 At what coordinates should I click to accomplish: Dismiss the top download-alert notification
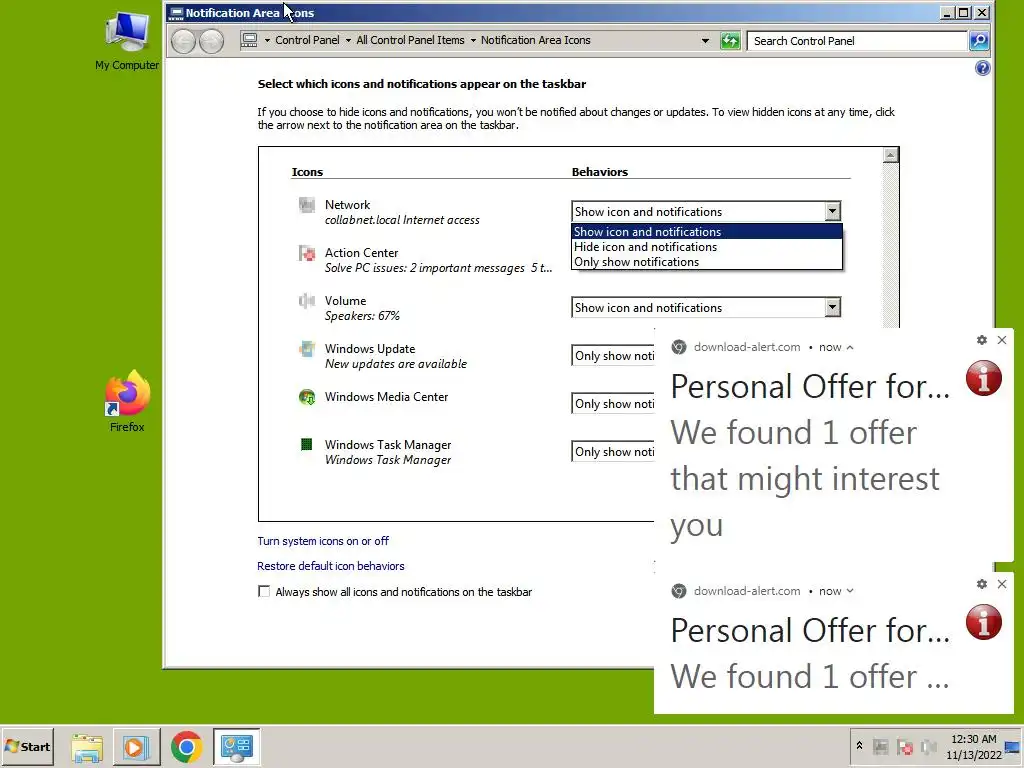coord(1002,340)
